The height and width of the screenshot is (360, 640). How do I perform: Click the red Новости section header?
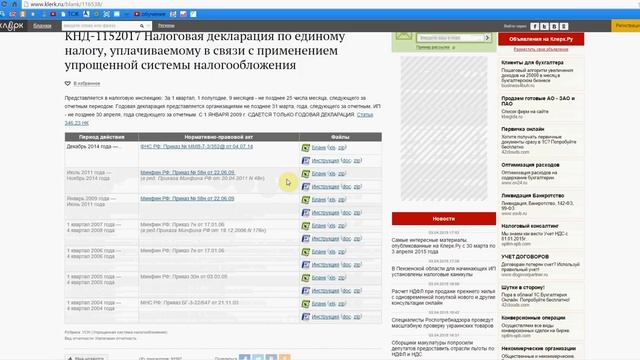444,219
